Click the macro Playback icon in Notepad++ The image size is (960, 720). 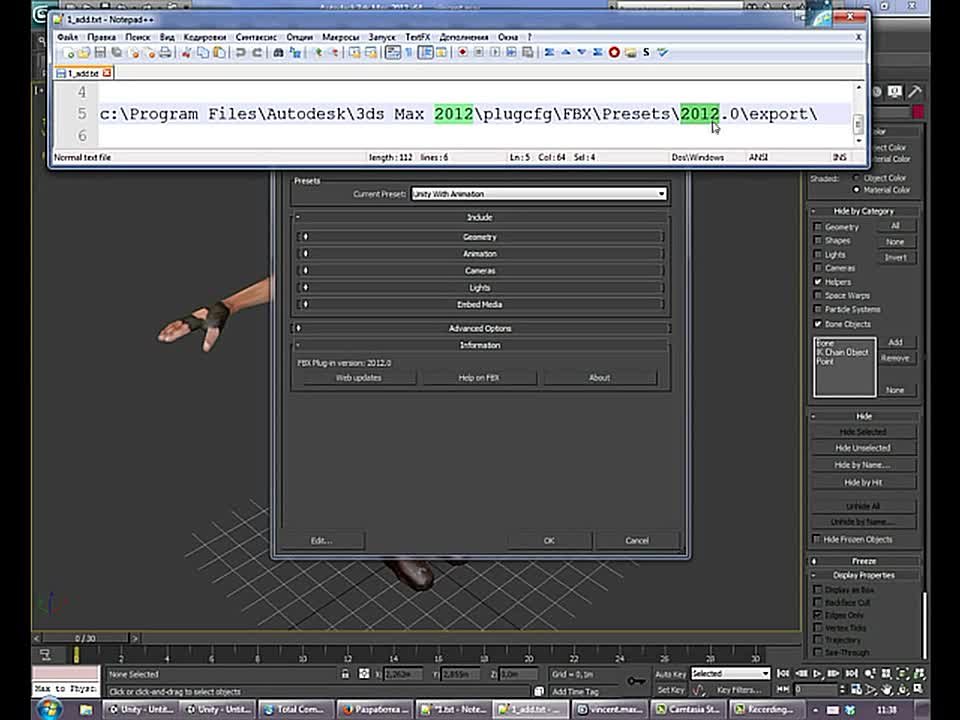click(495, 53)
